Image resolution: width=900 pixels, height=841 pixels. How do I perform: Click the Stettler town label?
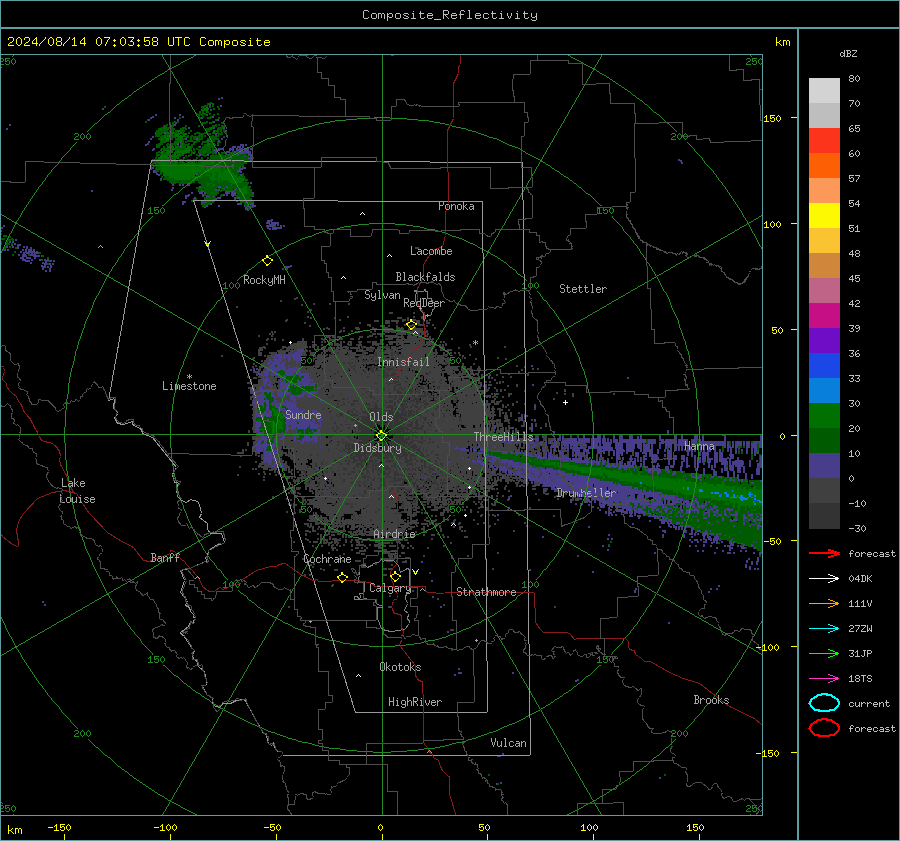583,289
